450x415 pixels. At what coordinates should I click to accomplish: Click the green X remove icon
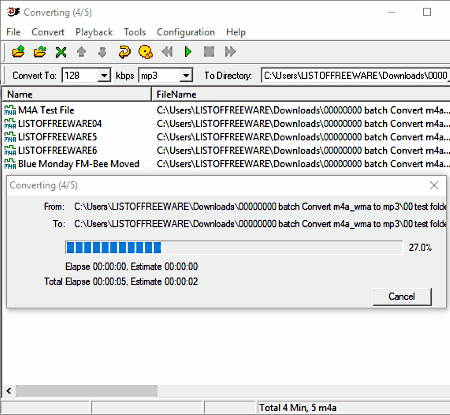(x=61, y=52)
